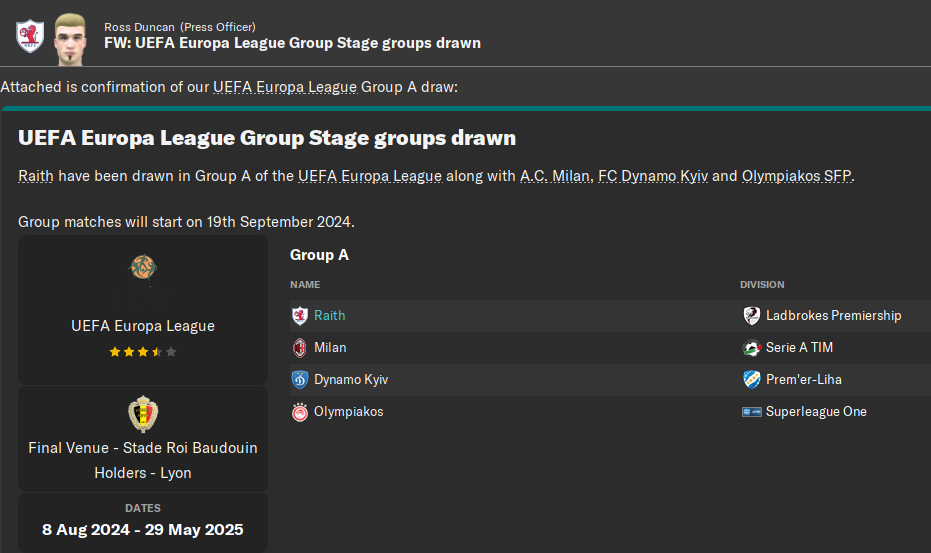
Task: Click the Milan club badge icon
Action: point(299,348)
